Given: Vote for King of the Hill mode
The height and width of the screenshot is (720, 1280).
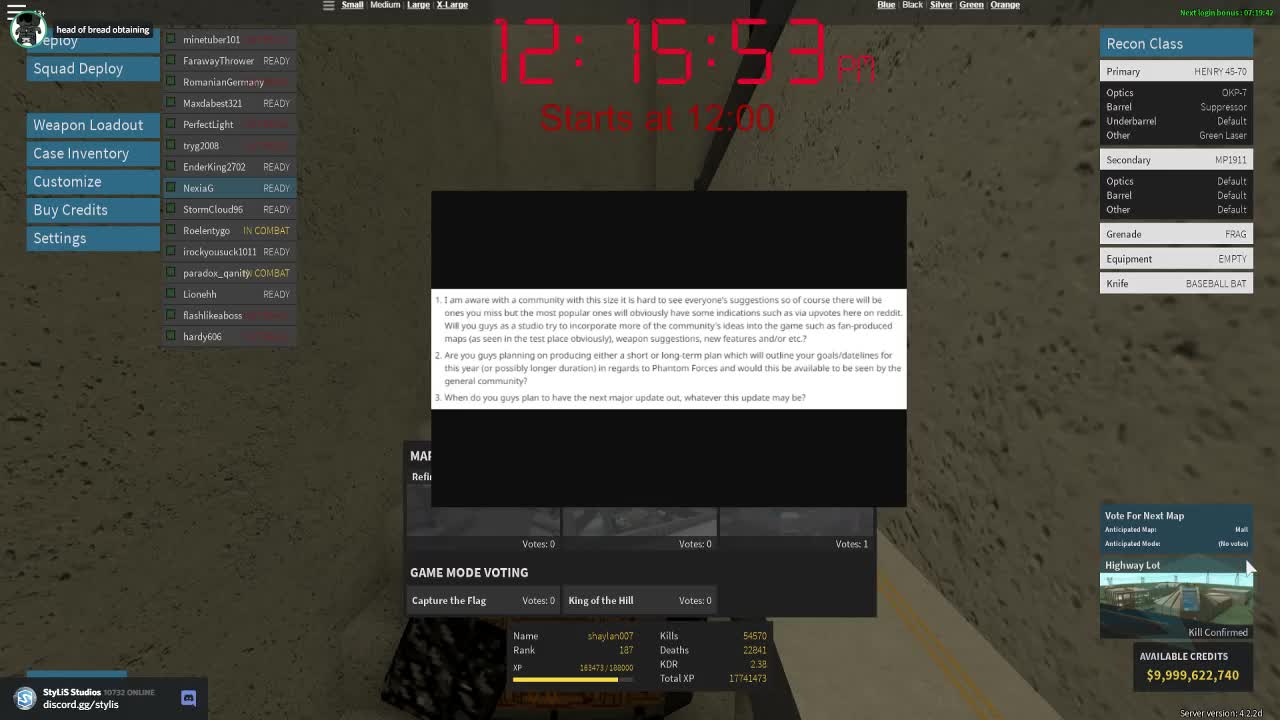Looking at the screenshot, I should point(601,600).
